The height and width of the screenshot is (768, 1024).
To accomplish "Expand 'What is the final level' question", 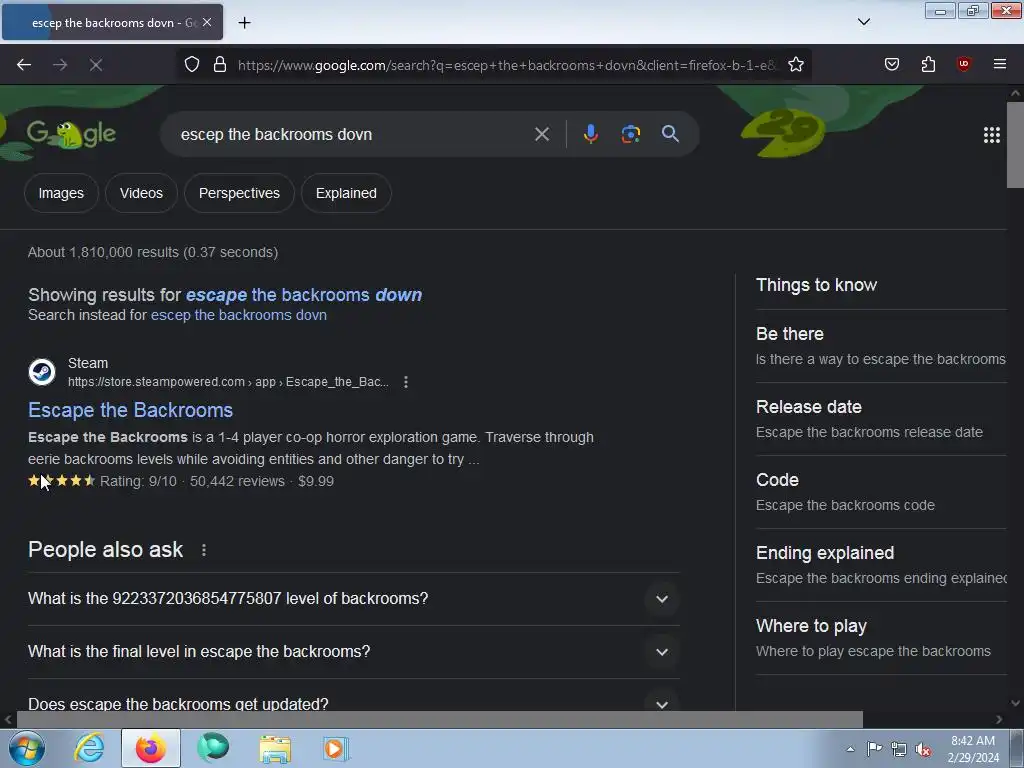I will 353,652.
